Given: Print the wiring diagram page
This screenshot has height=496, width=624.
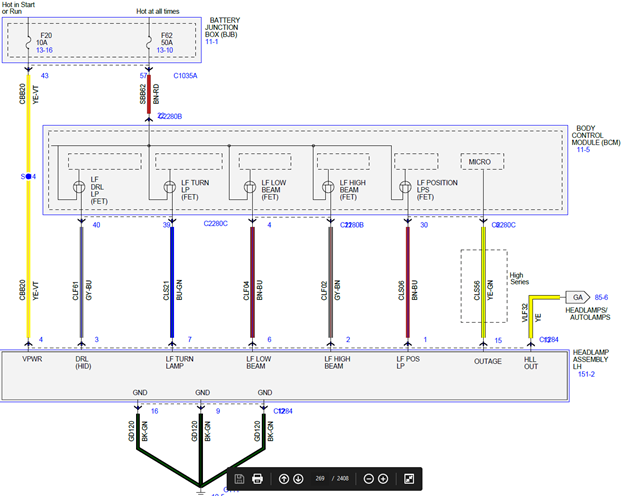Looking at the screenshot, I should point(257,478).
